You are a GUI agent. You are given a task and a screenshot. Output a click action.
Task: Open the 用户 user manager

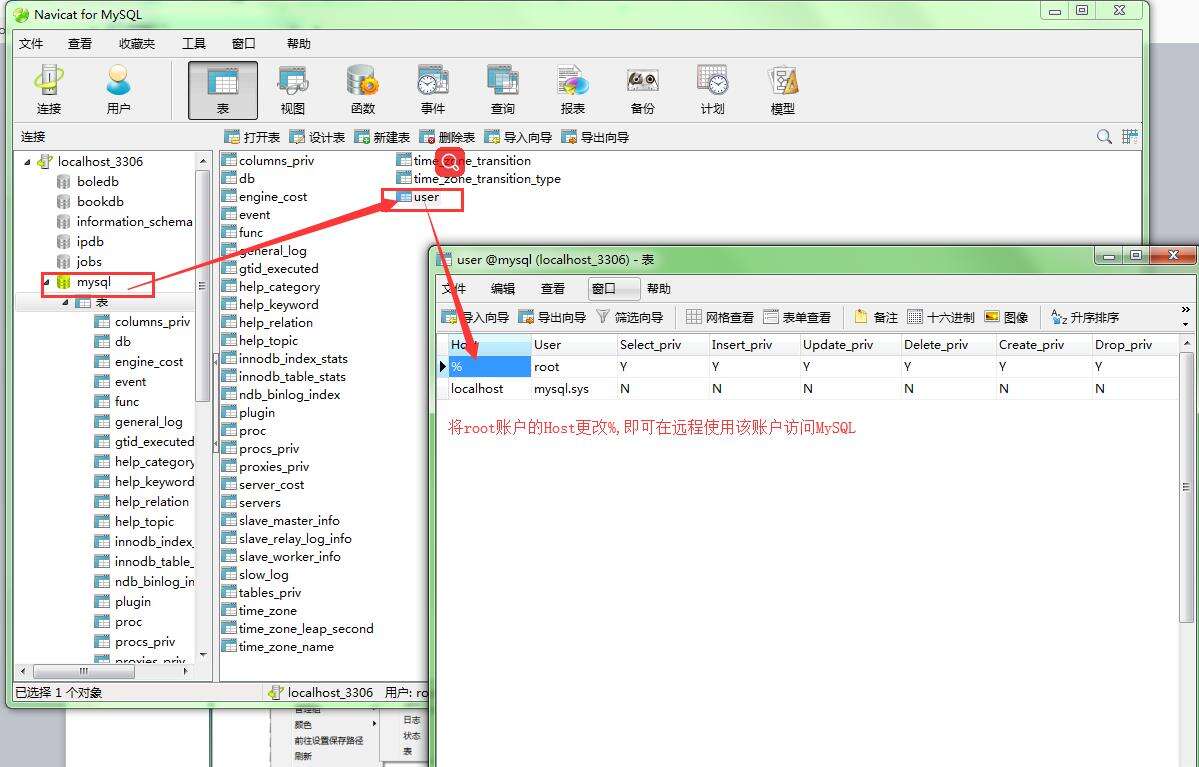point(119,89)
